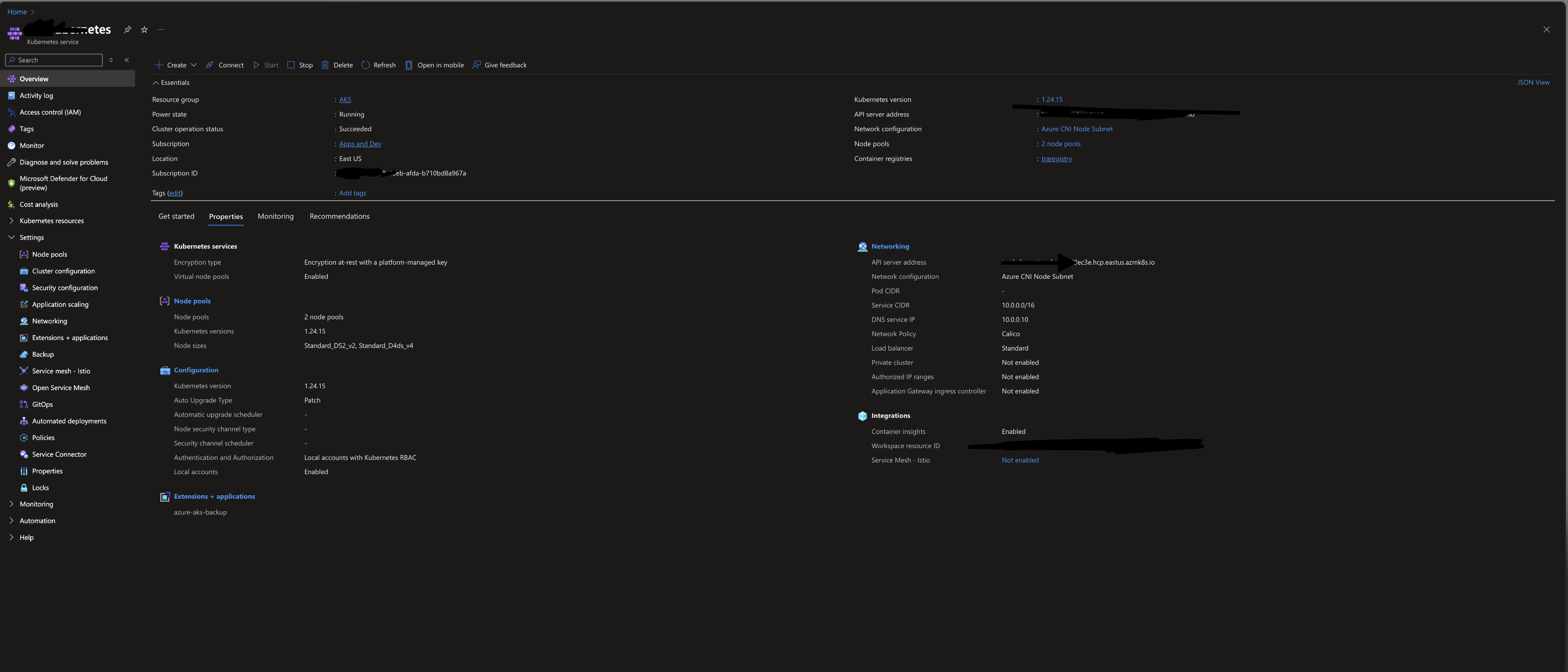Click the Refresh toolbar icon

(x=365, y=65)
